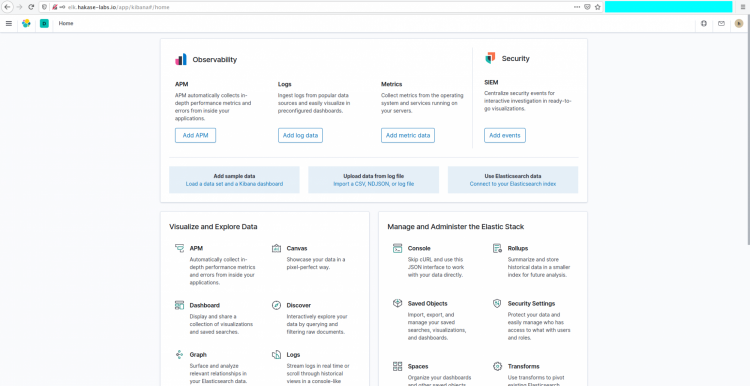
Task: Bookmark page with star icon
Action: point(597,7)
